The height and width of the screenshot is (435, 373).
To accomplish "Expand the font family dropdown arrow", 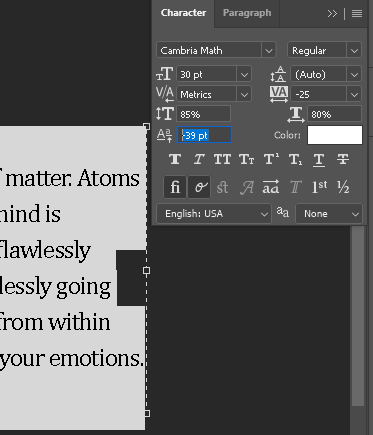I will [269, 51].
